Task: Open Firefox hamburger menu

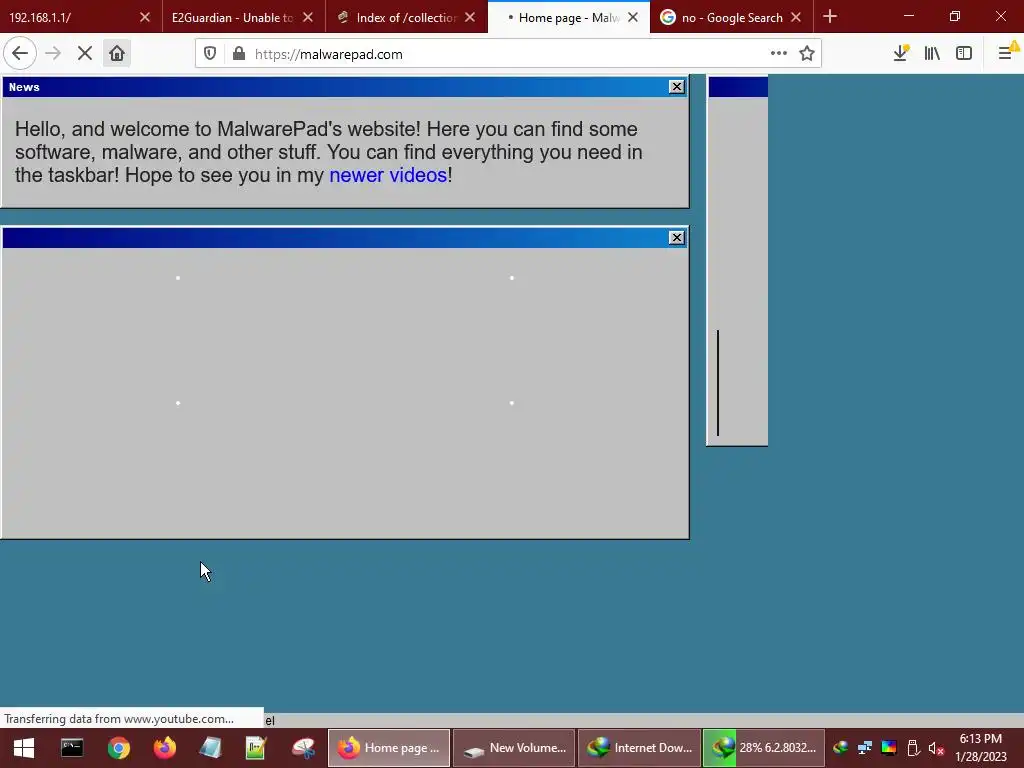Action: (1005, 54)
